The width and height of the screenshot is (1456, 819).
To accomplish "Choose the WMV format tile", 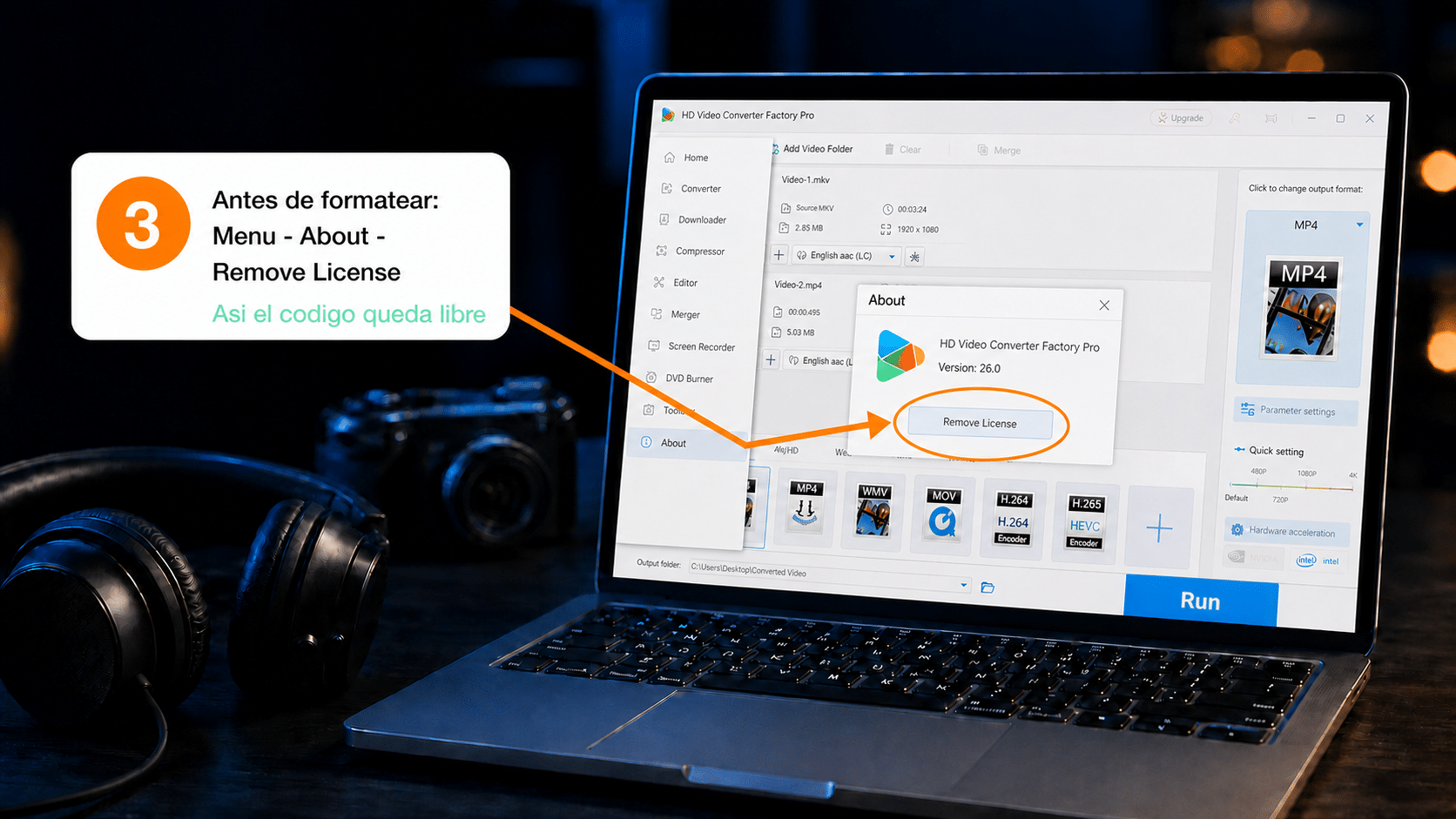I will pyautogui.click(x=873, y=512).
